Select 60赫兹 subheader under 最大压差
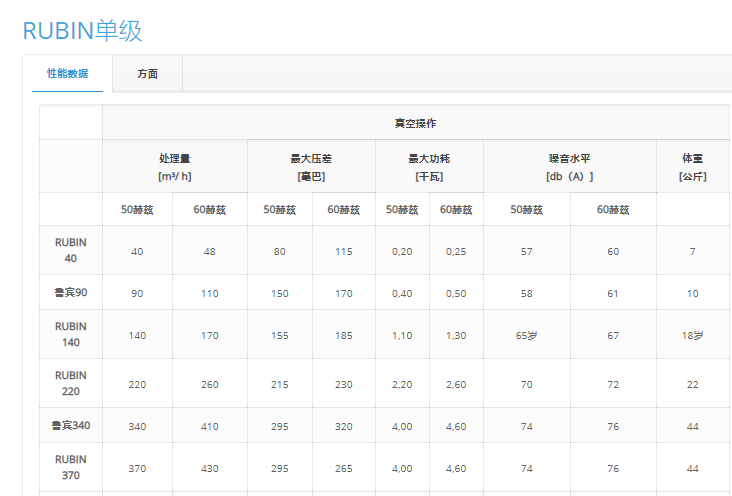 coord(344,210)
